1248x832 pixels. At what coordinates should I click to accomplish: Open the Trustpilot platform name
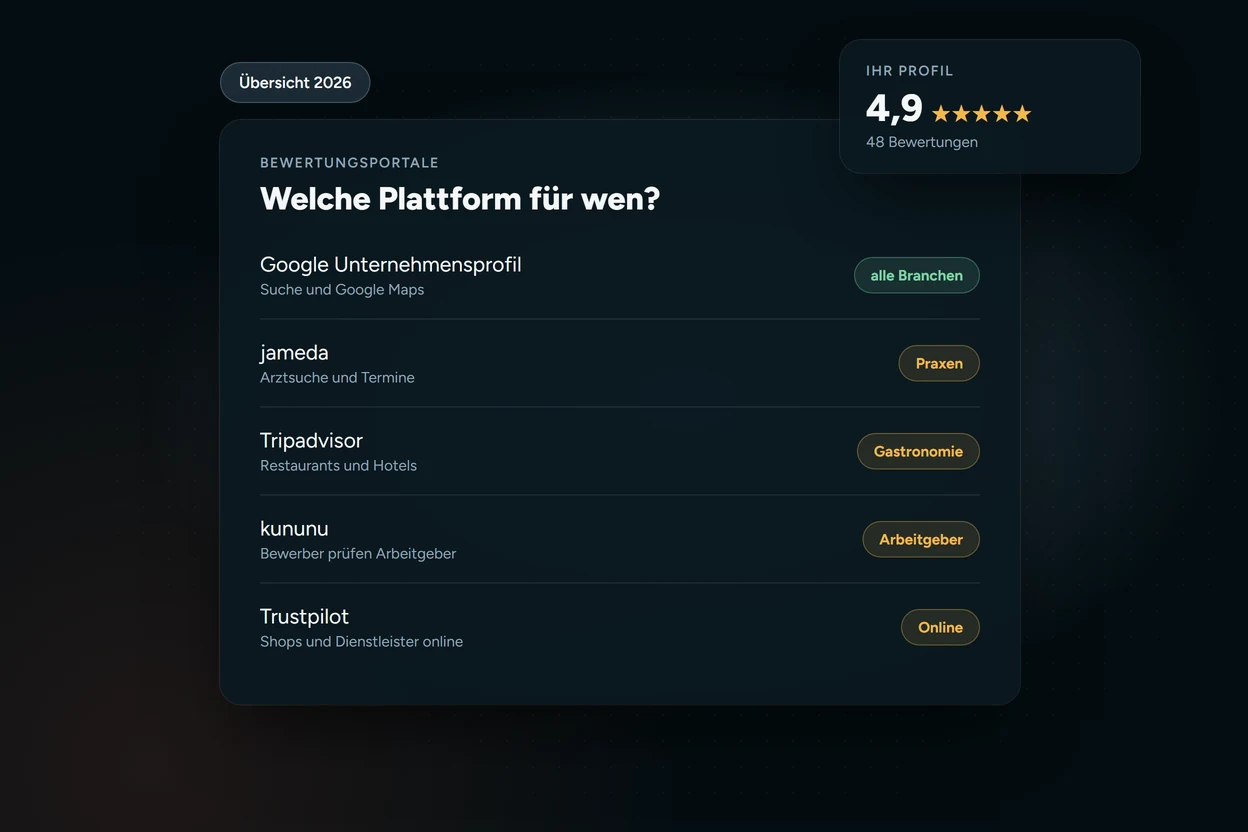click(304, 616)
